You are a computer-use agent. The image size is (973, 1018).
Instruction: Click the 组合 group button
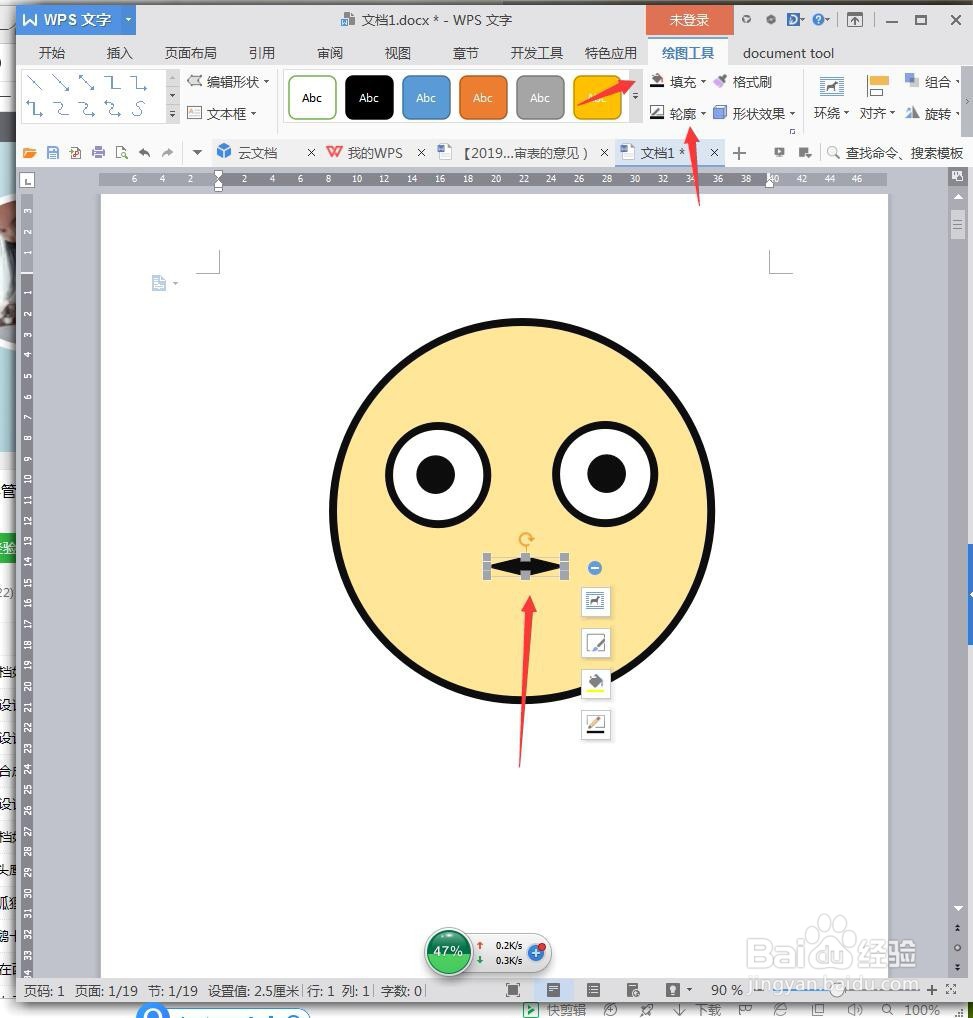931,82
